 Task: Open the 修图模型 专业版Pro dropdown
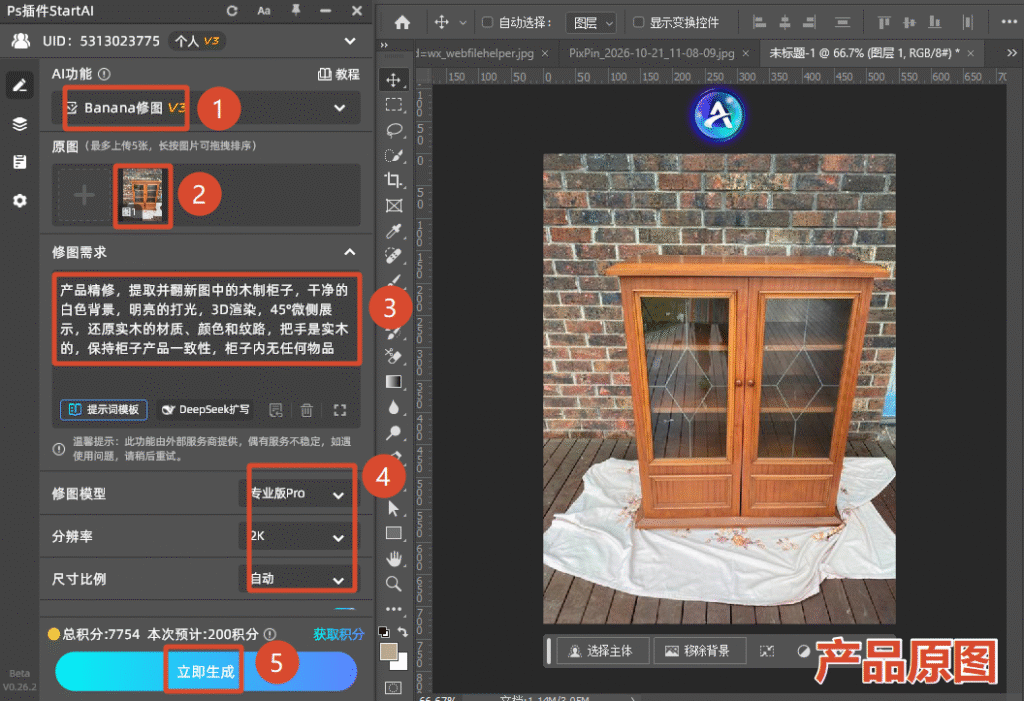point(299,494)
